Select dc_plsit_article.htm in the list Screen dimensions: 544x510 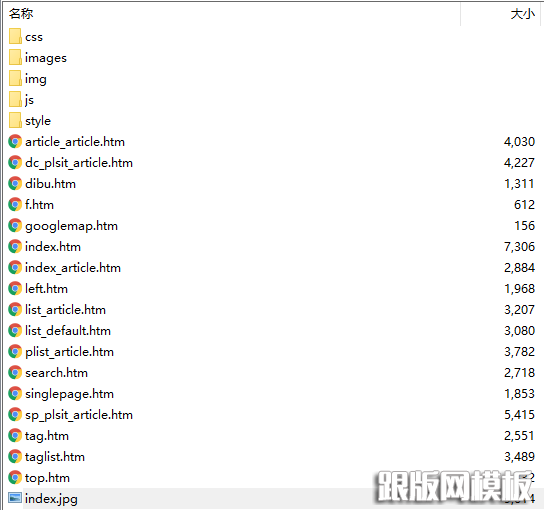click(x=79, y=163)
